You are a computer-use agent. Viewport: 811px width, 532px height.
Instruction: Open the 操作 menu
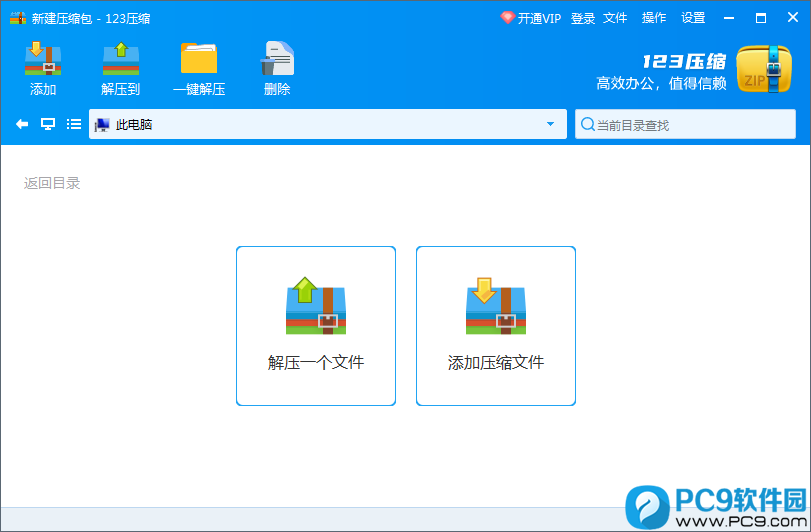pos(654,18)
